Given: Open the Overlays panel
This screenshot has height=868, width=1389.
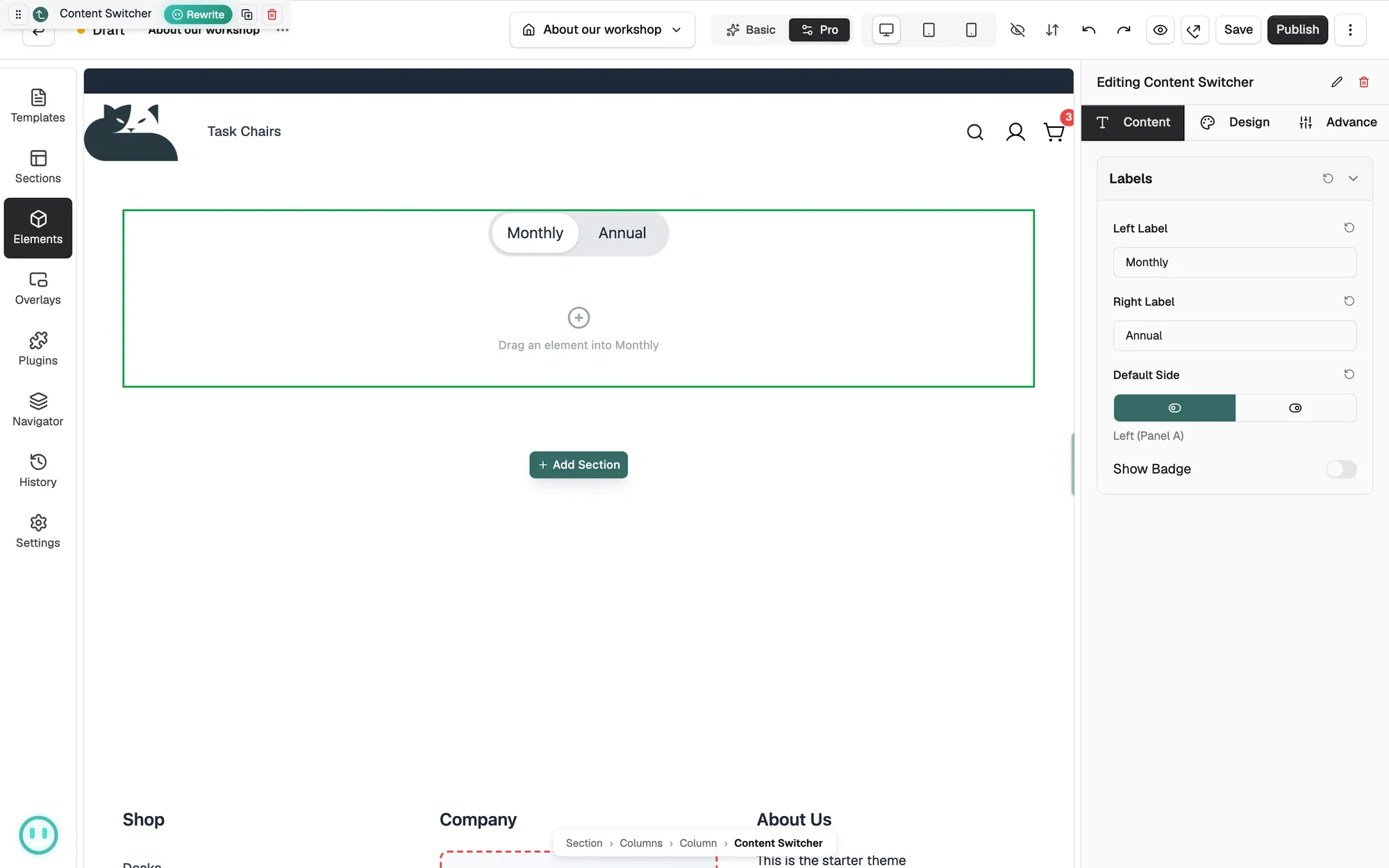Looking at the screenshot, I should pos(38,288).
